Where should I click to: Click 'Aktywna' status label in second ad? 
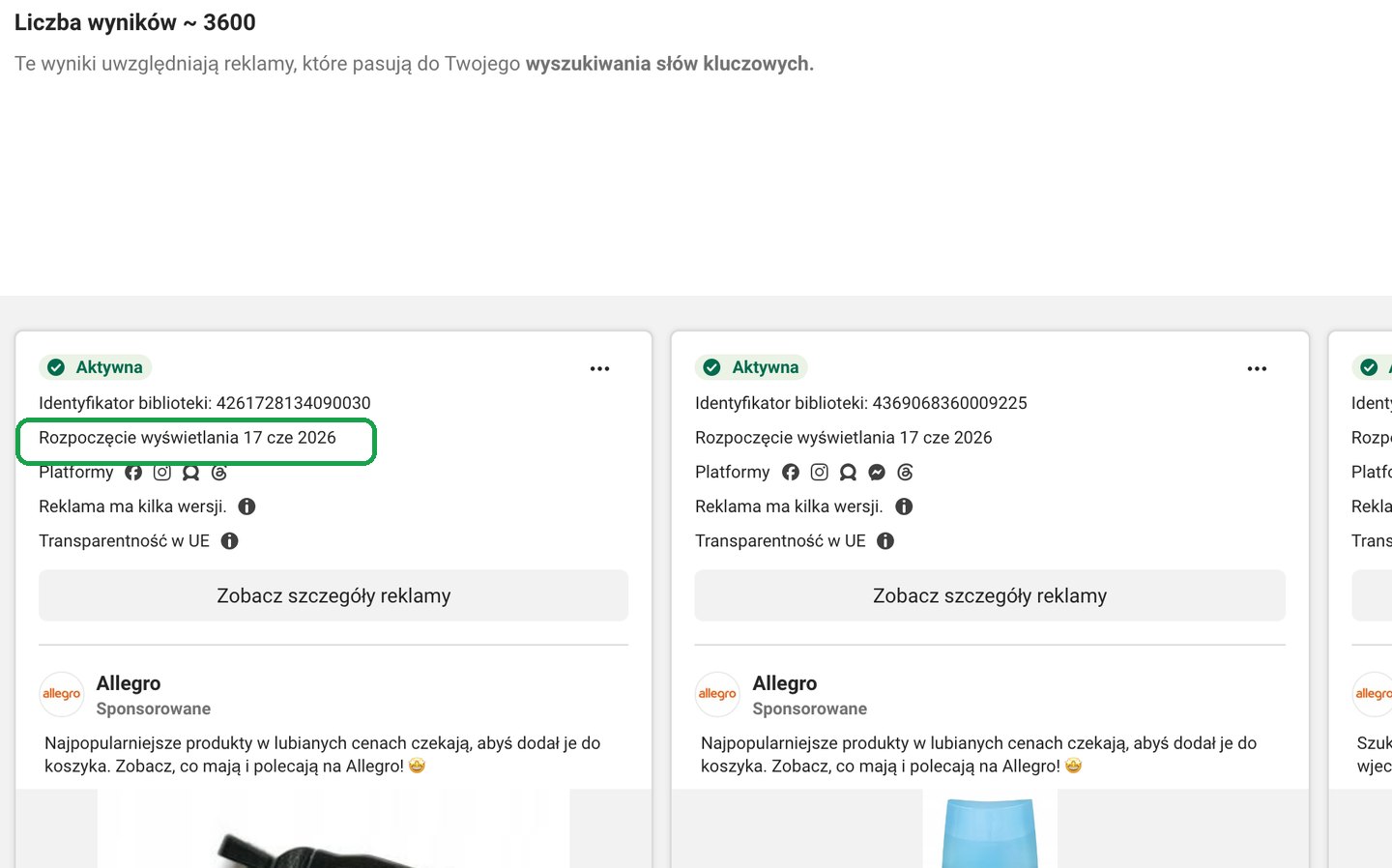766,367
